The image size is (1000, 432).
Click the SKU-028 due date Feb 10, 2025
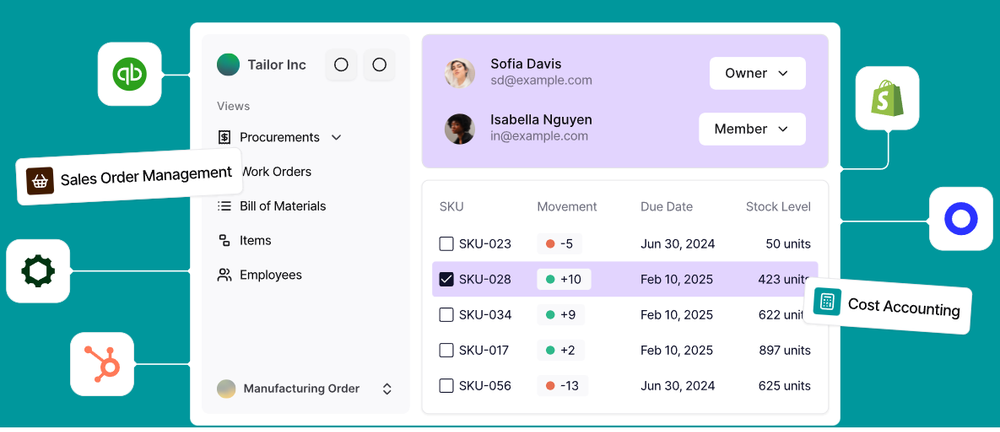677,279
